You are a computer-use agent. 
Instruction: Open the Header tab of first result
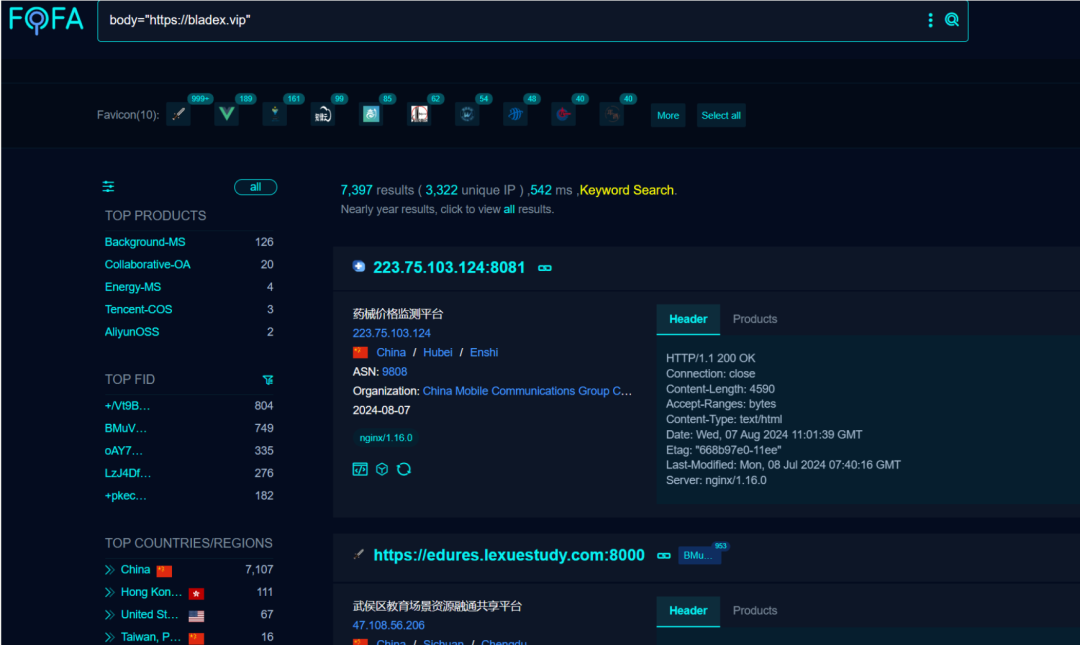[688, 319]
